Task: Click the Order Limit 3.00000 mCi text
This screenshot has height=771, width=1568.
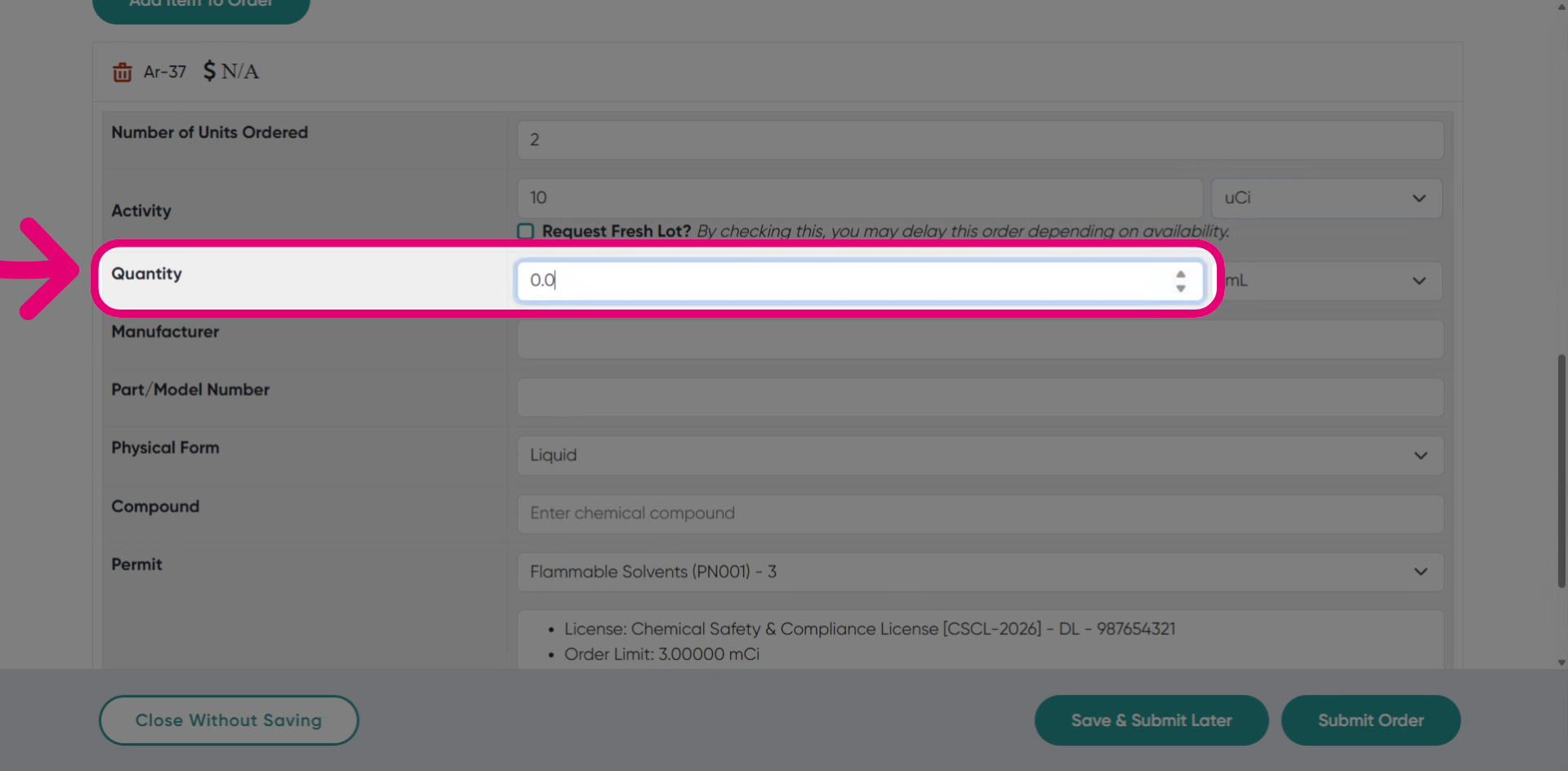Action: 661,654
